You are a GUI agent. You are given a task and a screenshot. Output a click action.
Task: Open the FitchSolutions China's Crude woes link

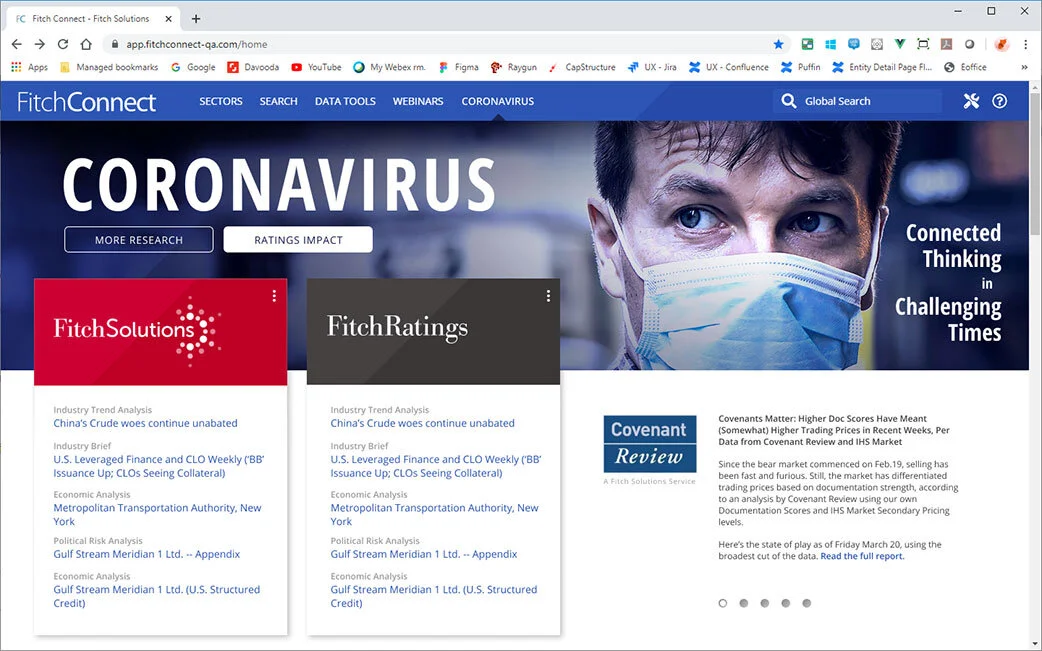(x=145, y=423)
